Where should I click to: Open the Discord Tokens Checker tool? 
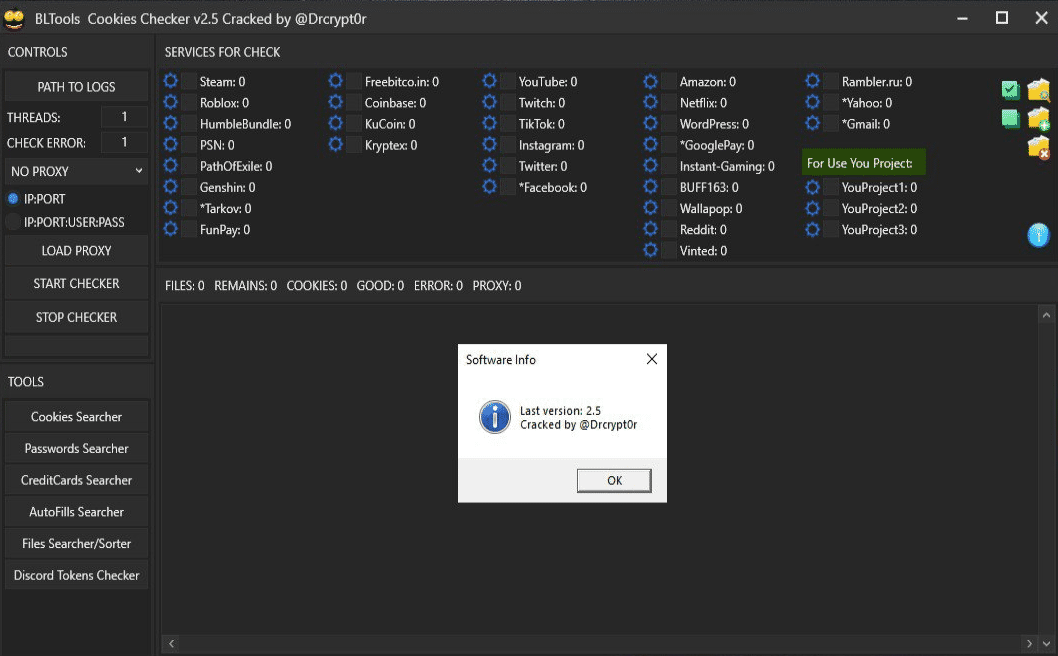(76, 575)
